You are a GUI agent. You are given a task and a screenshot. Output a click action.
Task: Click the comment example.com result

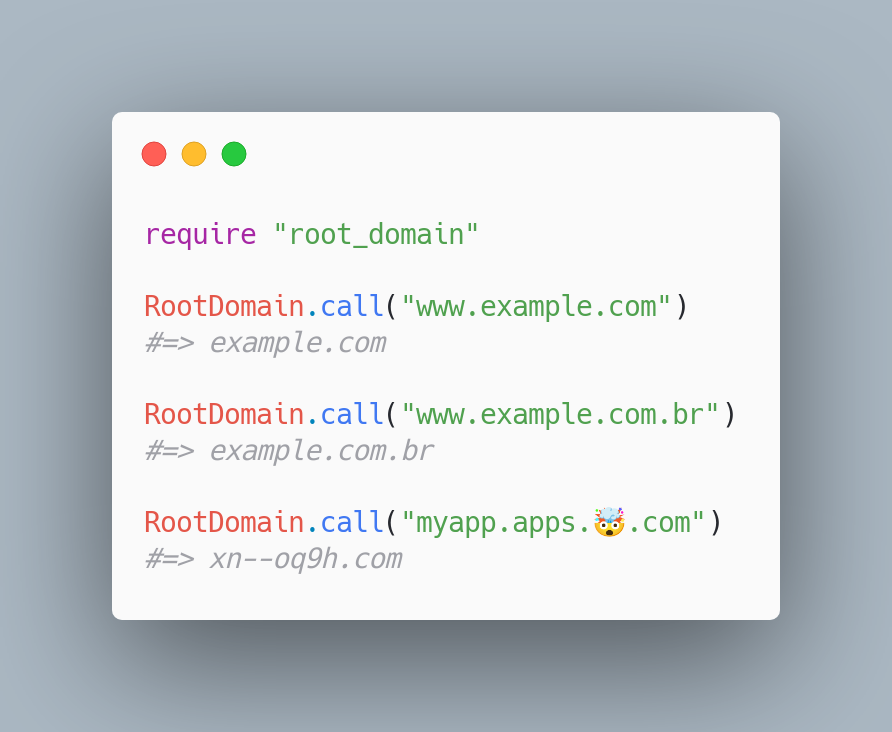(298, 343)
